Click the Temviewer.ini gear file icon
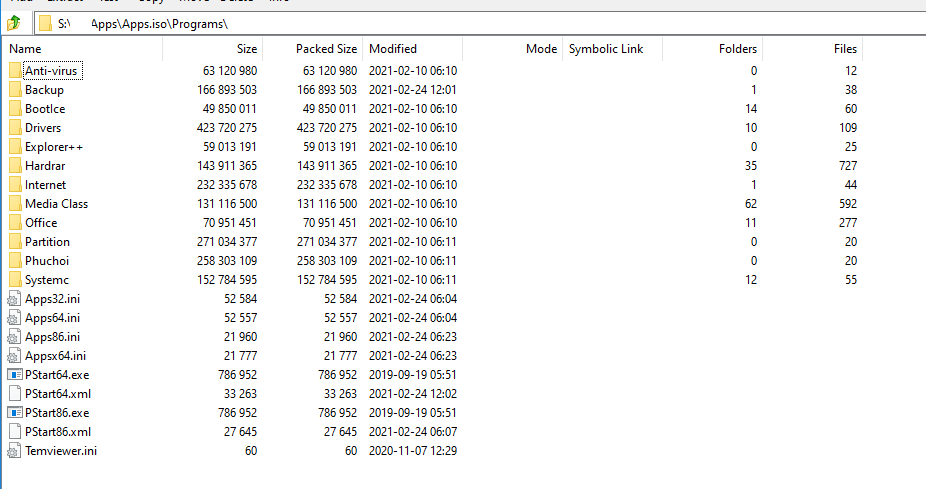The height and width of the screenshot is (489, 926). [14, 451]
